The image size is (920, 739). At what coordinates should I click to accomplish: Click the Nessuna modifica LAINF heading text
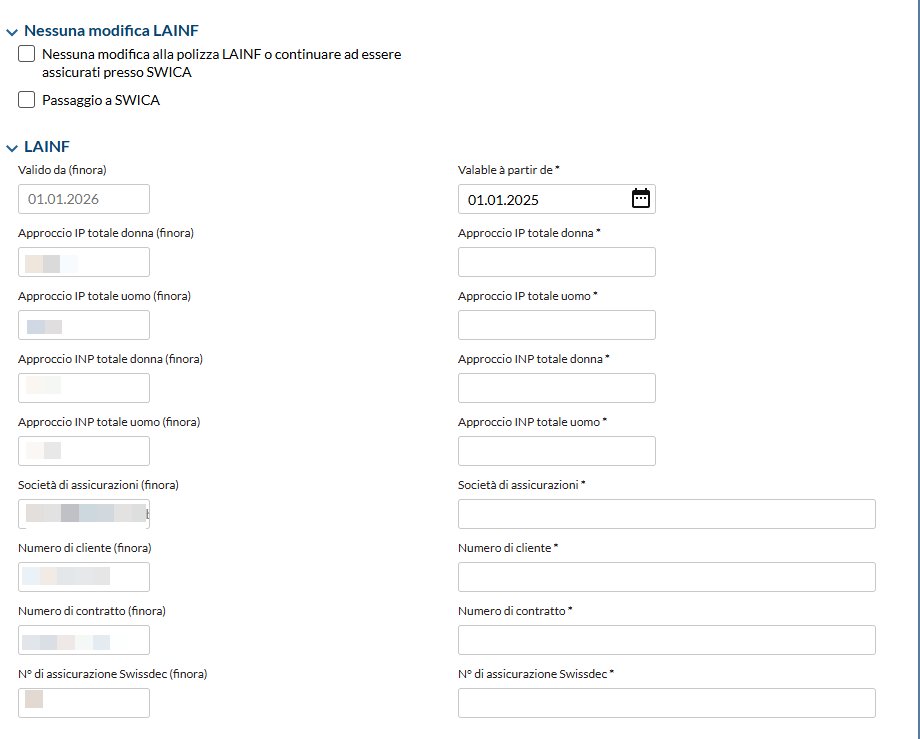111,30
